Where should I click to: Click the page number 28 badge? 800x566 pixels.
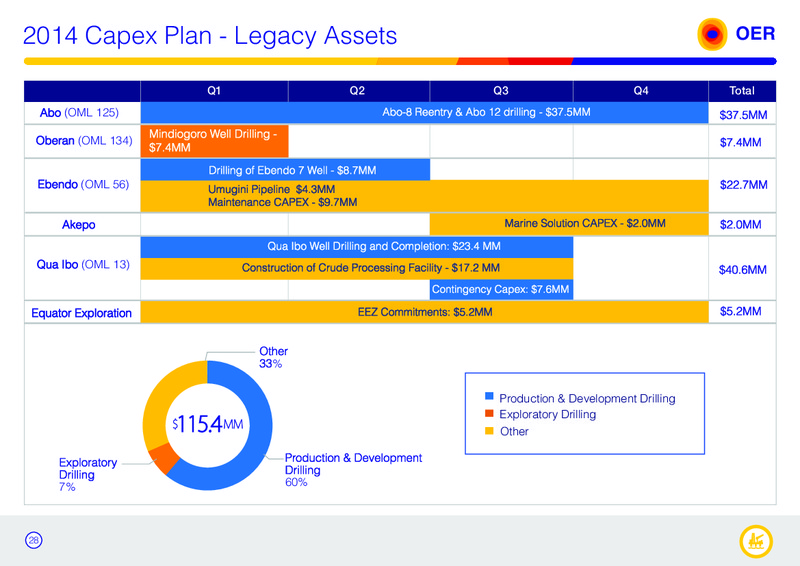point(34,540)
